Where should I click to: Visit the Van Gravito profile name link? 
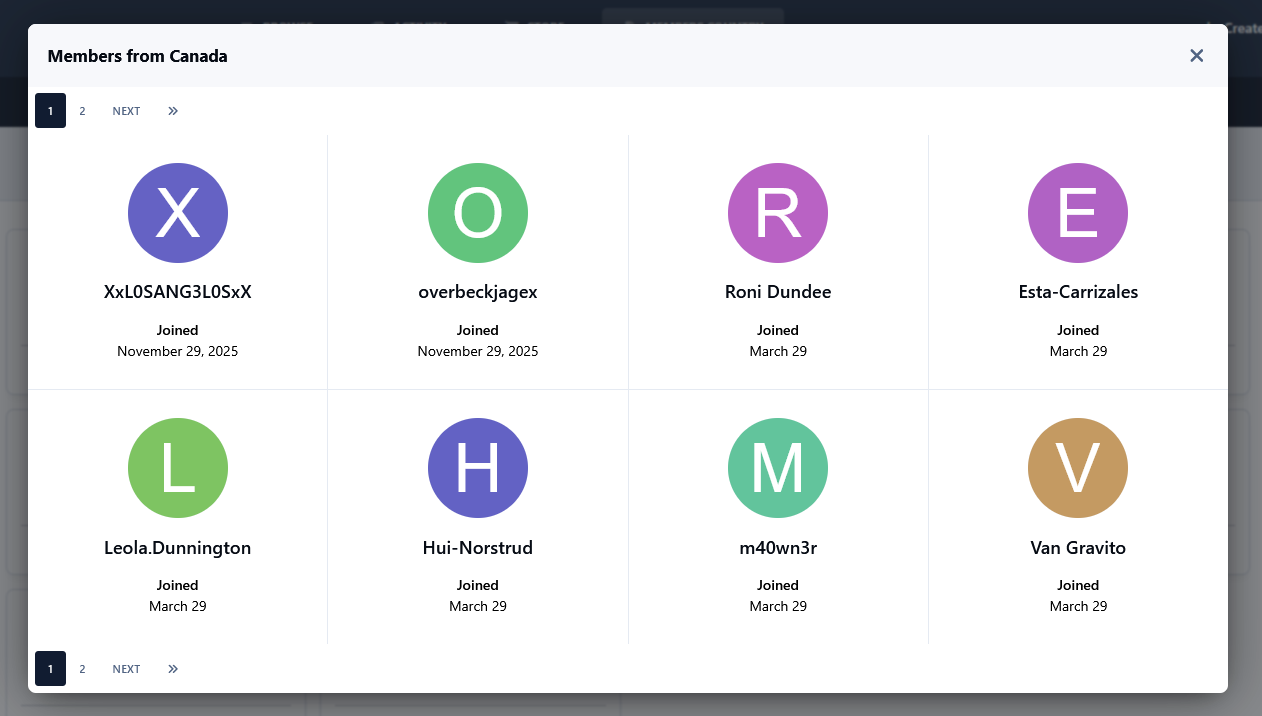1078,548
